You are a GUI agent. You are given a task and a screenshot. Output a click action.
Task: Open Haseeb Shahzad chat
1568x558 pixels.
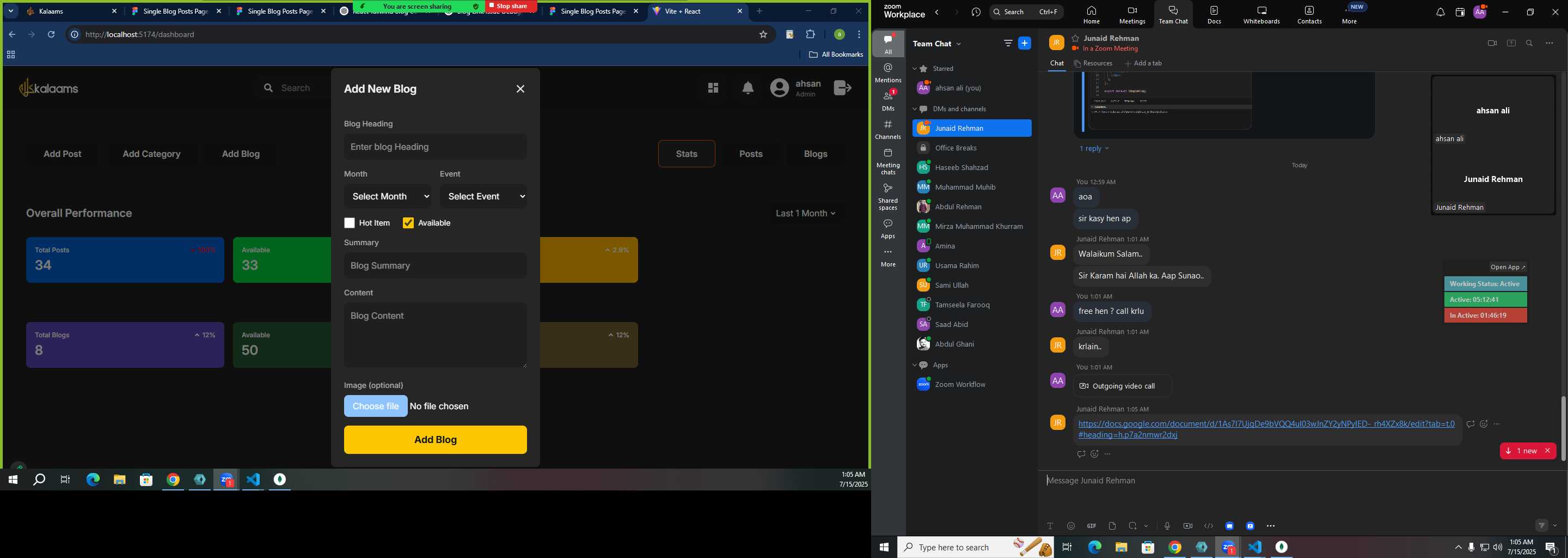(x=971, y=167)
